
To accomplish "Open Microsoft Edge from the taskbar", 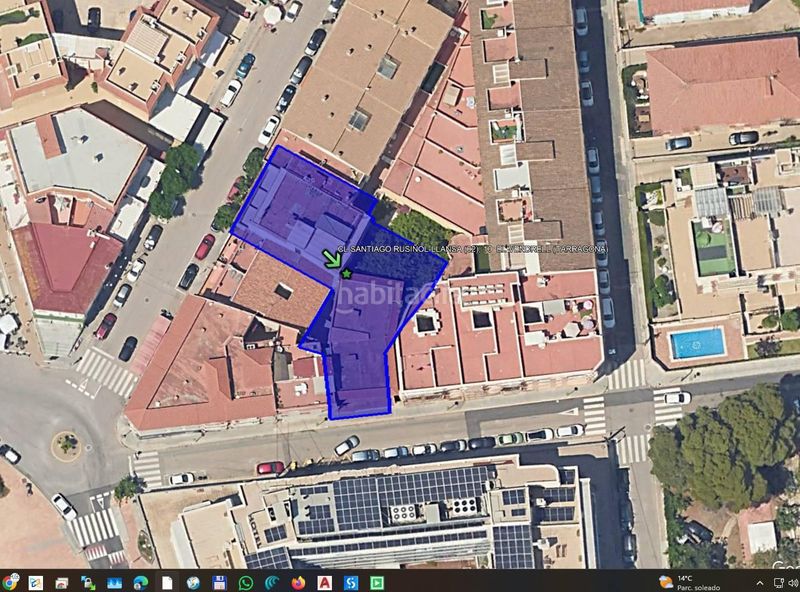I will (x=140, y=582).
